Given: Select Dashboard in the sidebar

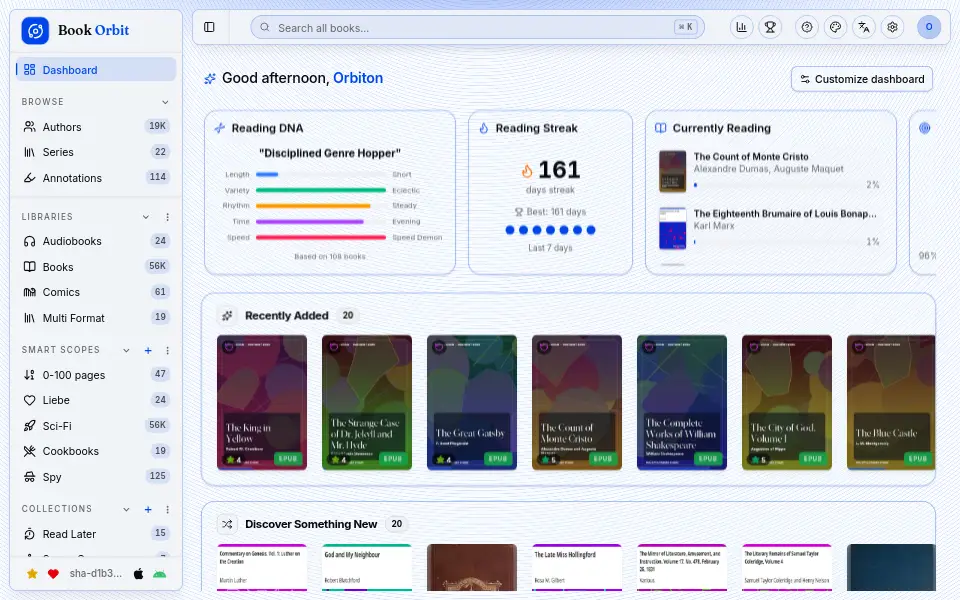Looking at the screenshot, I should pos(96,70).
